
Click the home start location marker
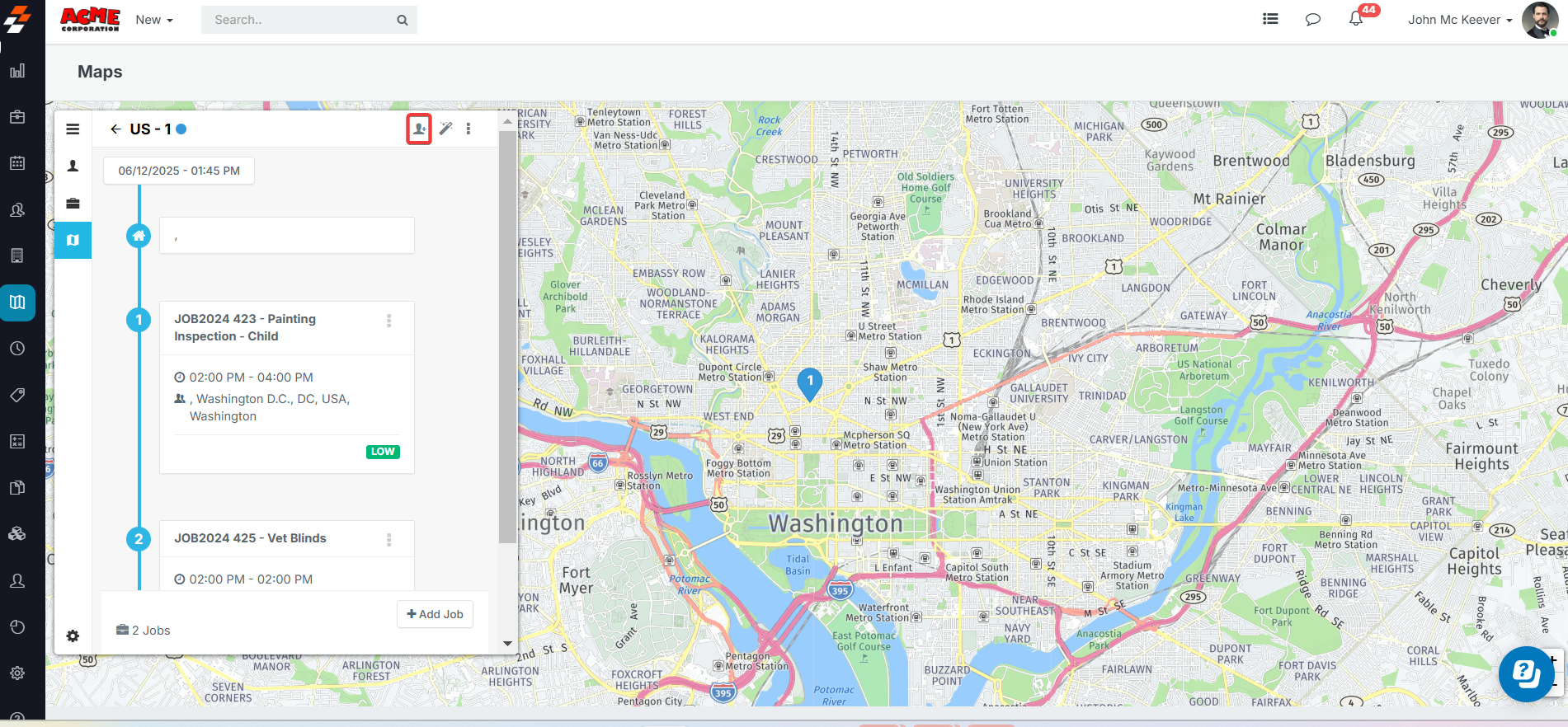coord(139,236)
